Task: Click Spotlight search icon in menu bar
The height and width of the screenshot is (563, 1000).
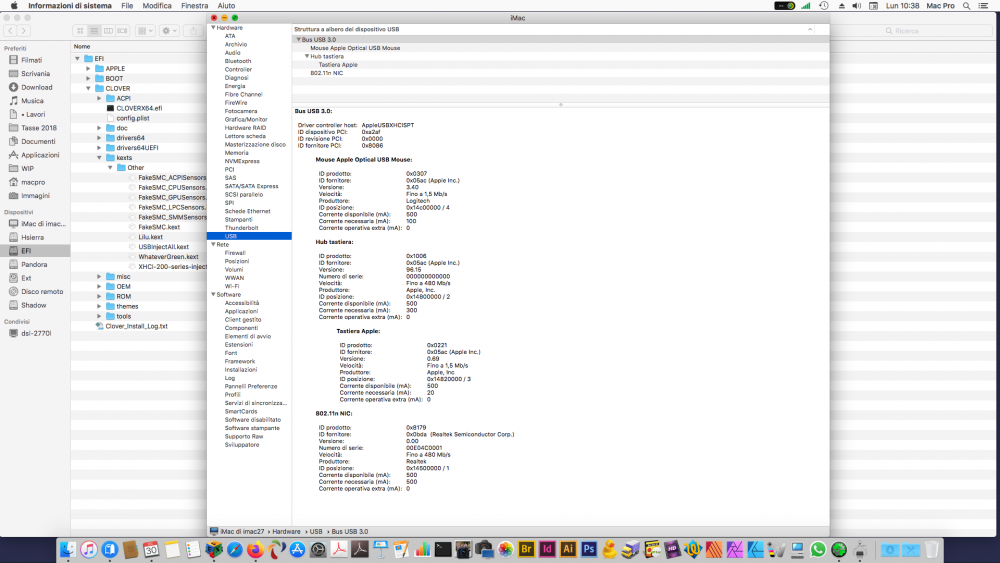Action: 966,6
